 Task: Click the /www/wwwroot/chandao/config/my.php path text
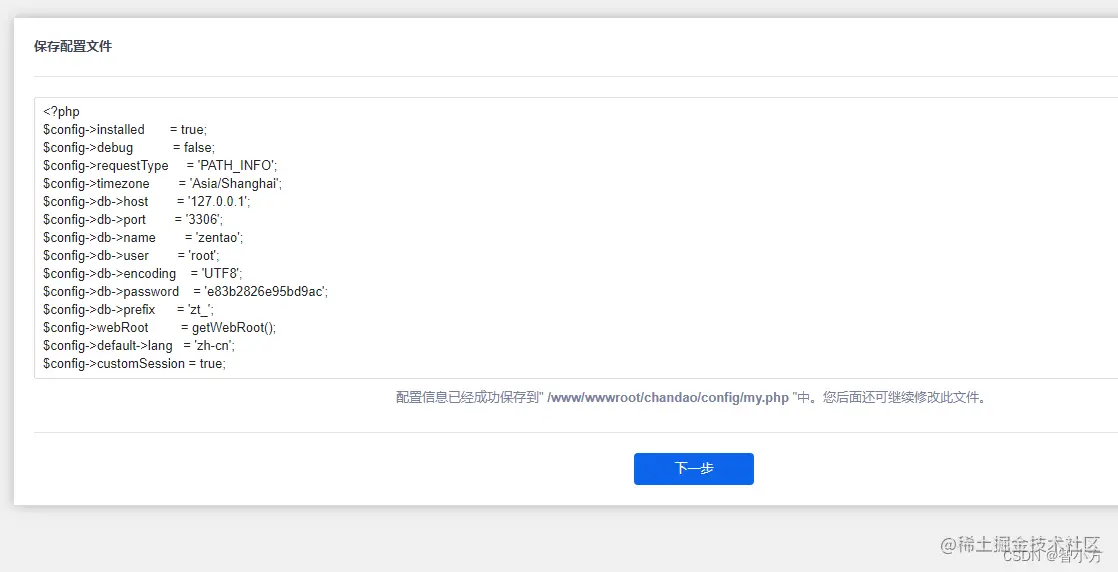(x=668, y=397)
